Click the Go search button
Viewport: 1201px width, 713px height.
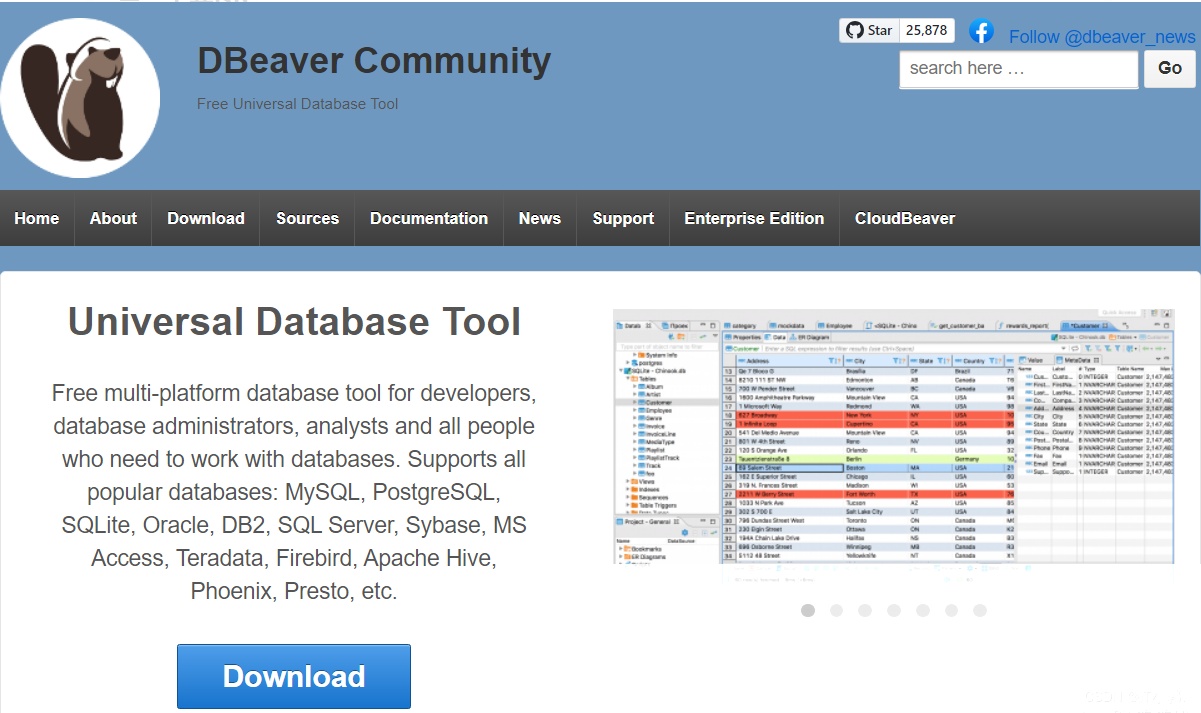[1170, 69]
